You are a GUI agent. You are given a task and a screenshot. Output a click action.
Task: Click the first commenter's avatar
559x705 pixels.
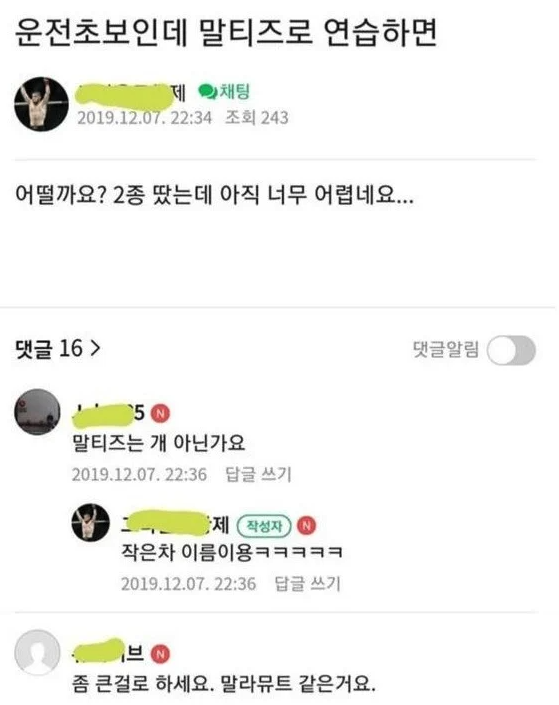37,412
